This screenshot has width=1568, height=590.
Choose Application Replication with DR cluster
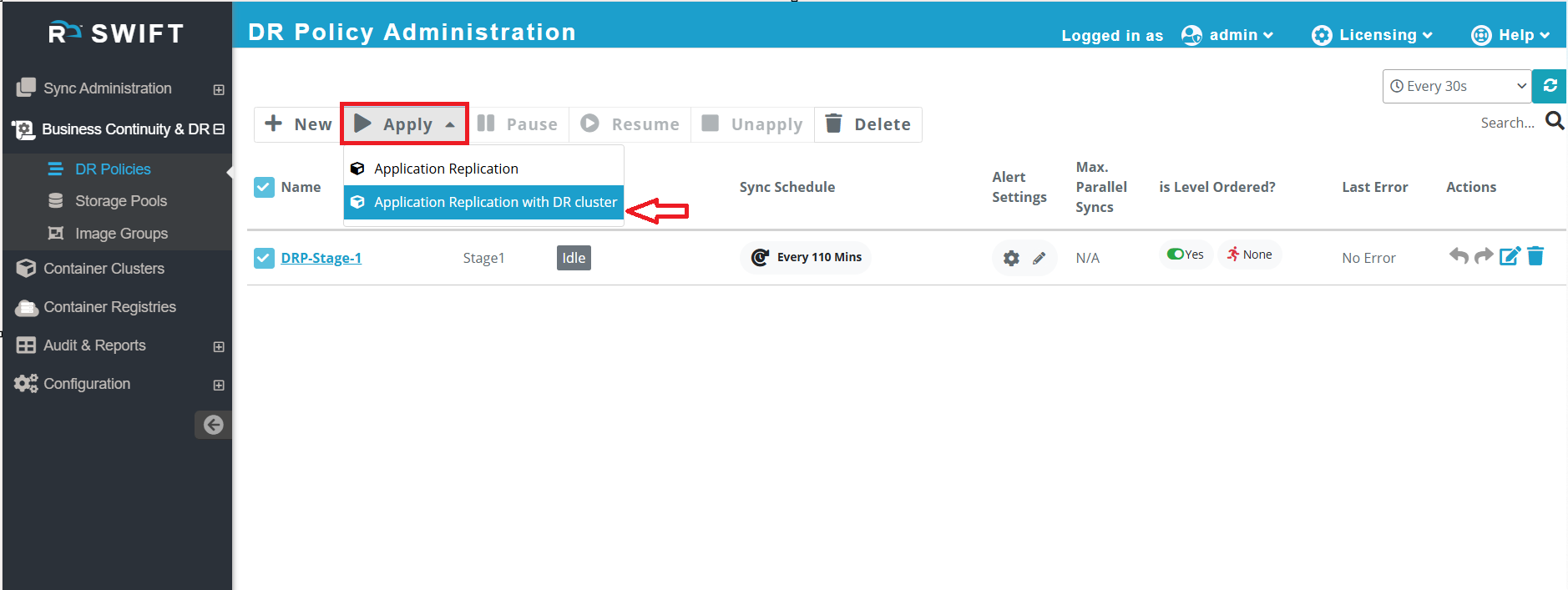click(483, 202)
